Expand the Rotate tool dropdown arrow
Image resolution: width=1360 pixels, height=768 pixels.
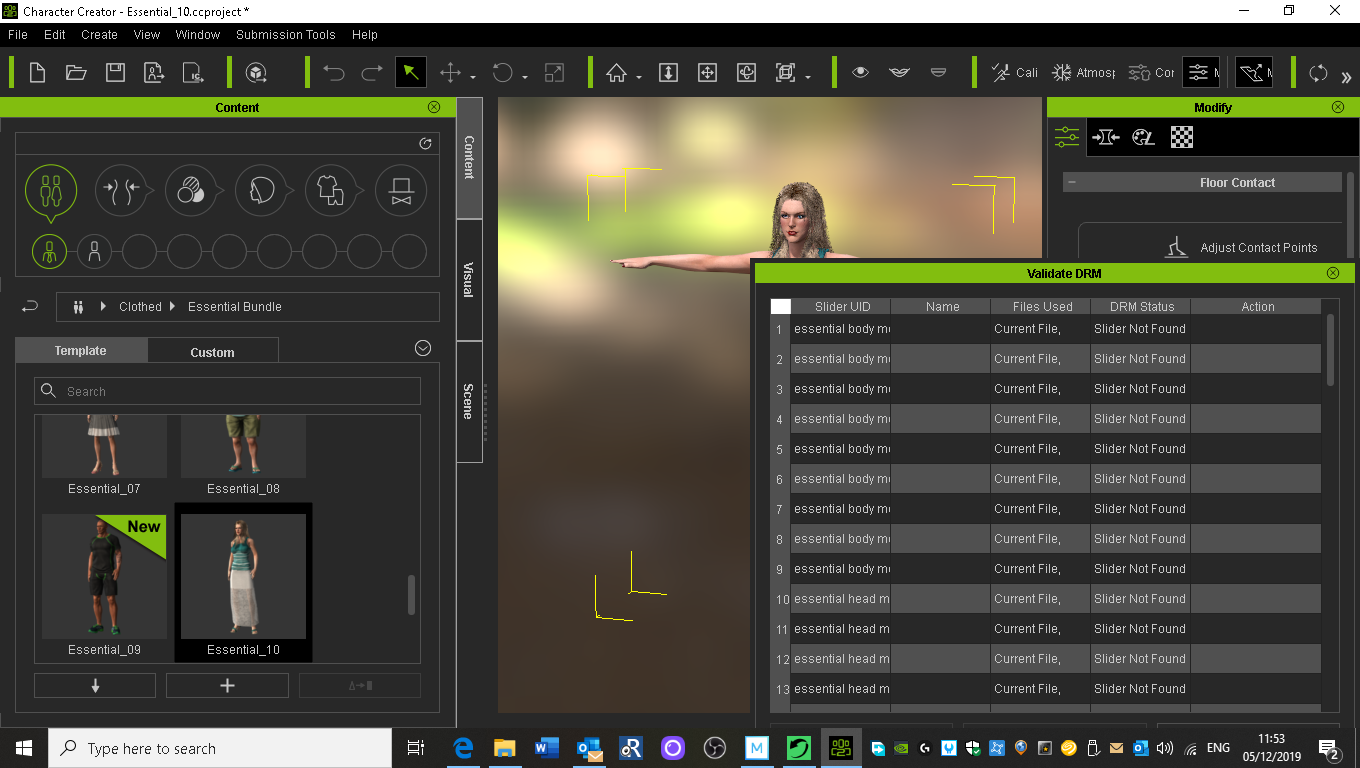pyautogui.click(x=525, y=76)
